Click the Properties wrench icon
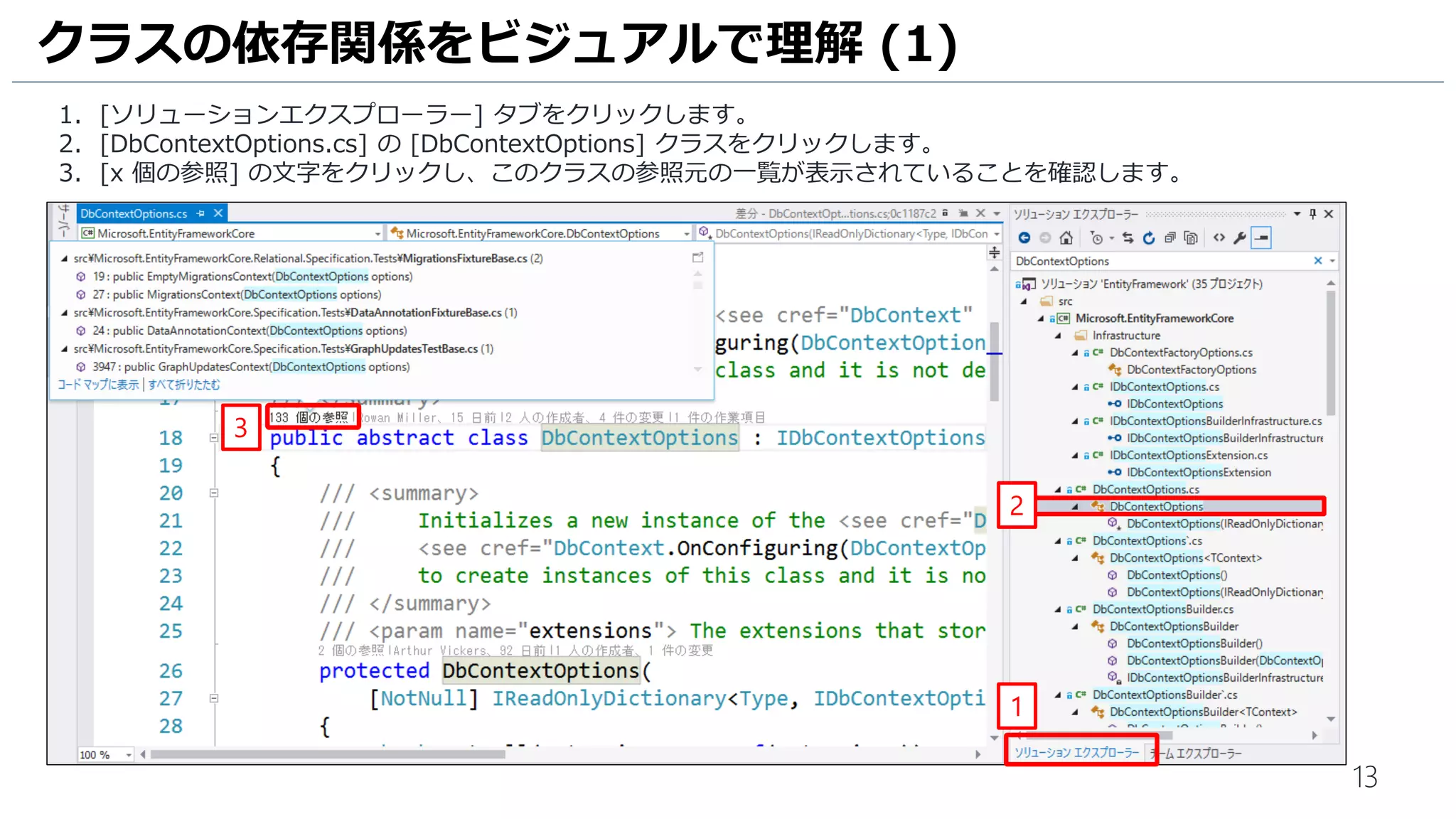The width and height of the screenshot is (1456, 819). [1240, 238]
